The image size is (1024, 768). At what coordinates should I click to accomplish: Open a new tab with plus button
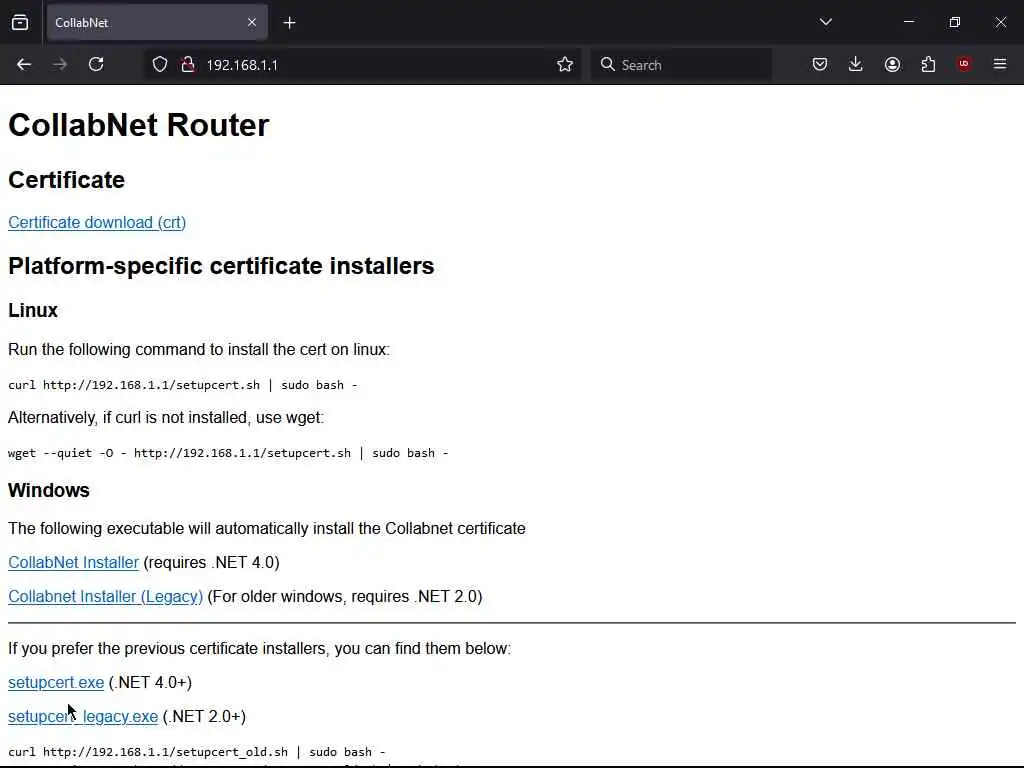click(290, 23)
